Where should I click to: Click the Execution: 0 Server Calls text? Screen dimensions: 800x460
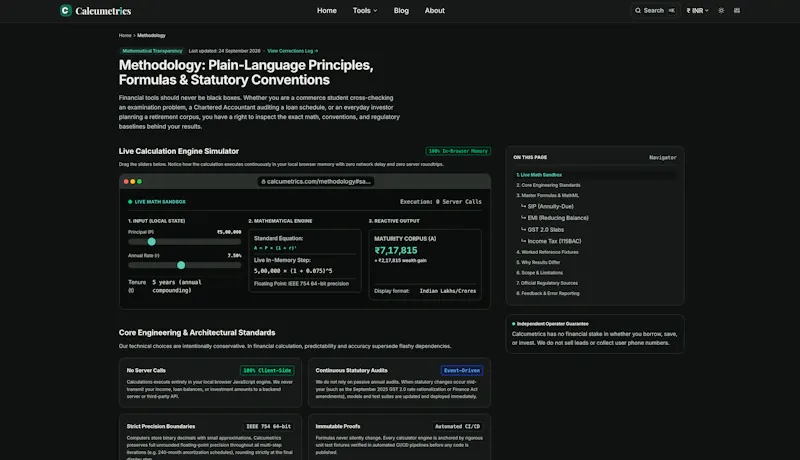(441, 201)
